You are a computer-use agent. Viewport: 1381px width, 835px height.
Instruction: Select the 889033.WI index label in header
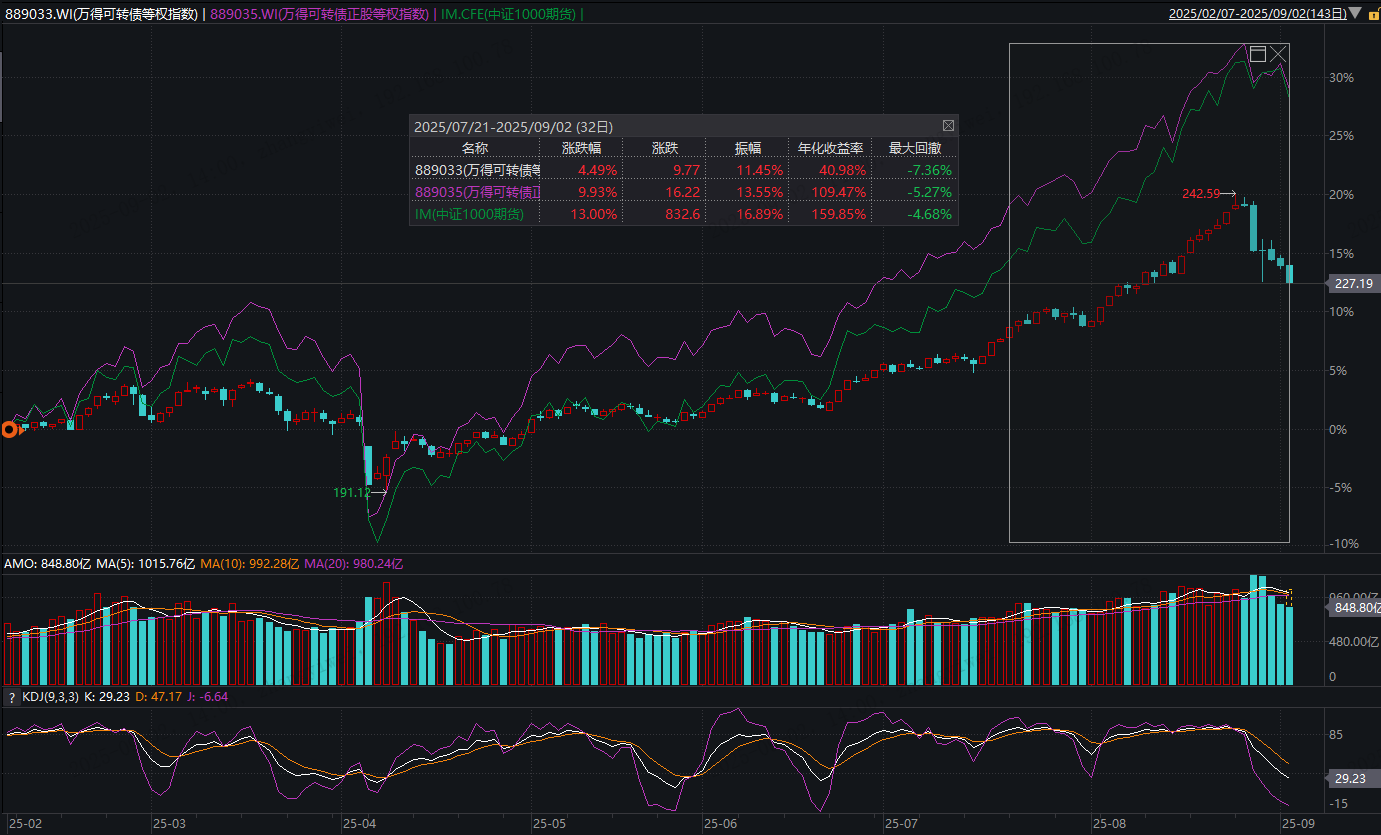coord(102,14)
